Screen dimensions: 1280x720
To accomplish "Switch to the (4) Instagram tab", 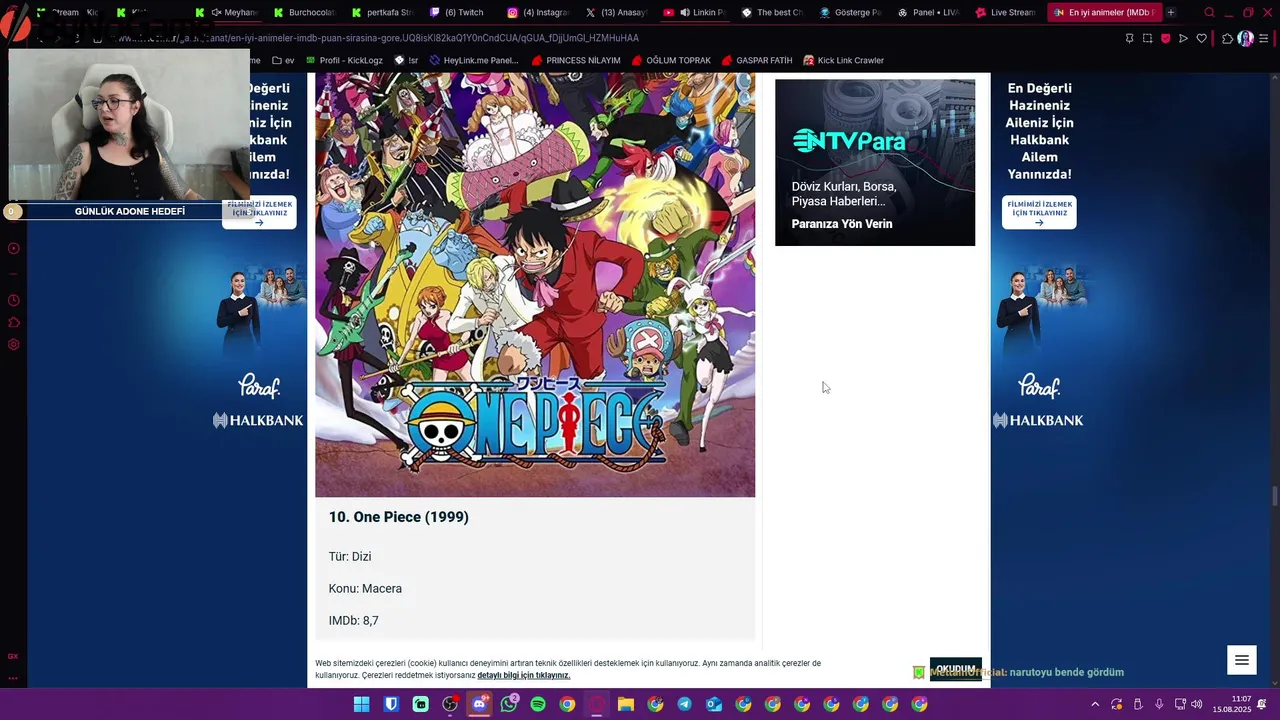I will click(539, 12).
